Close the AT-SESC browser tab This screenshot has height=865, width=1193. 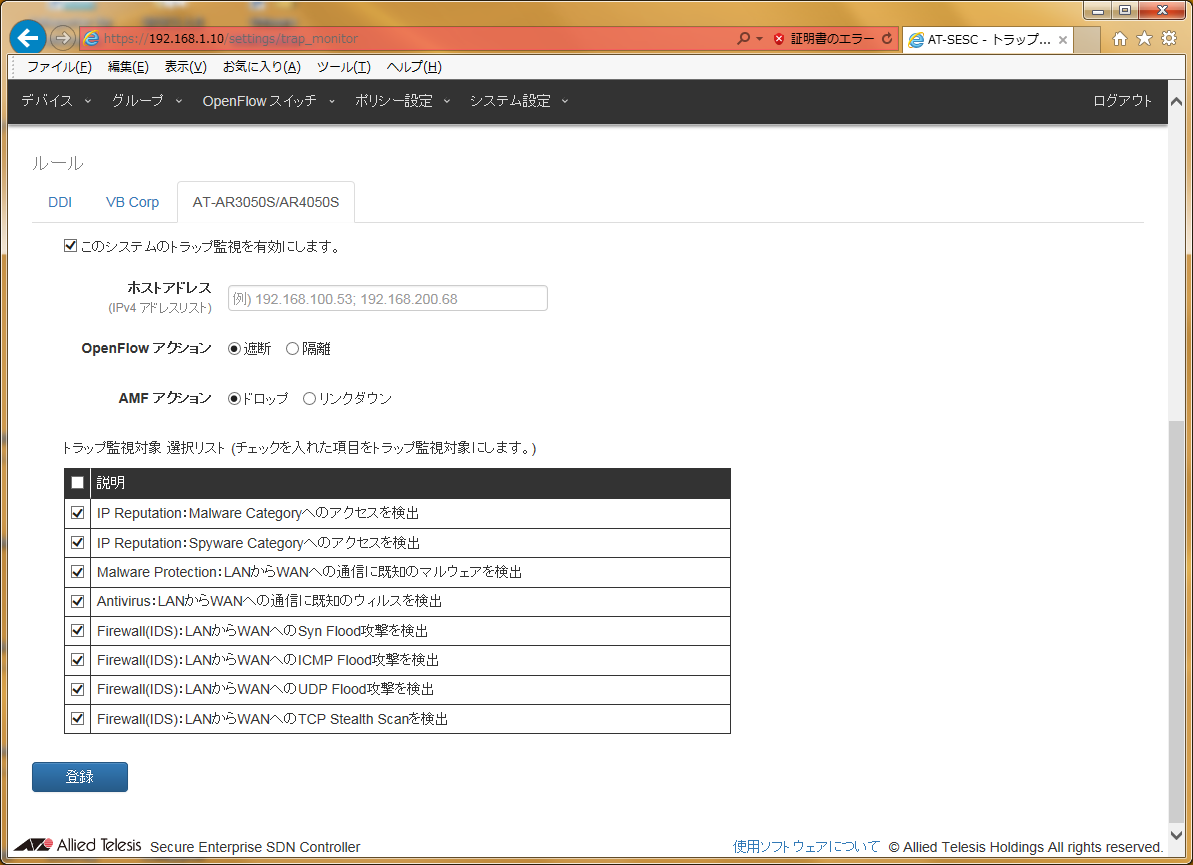click(1063, 40)
